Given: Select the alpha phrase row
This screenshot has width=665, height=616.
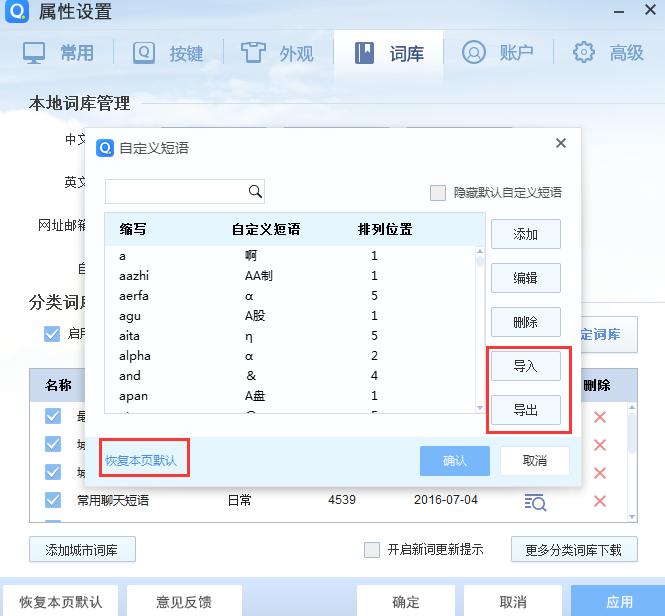Looking at the screenshot, I should 291,356.
